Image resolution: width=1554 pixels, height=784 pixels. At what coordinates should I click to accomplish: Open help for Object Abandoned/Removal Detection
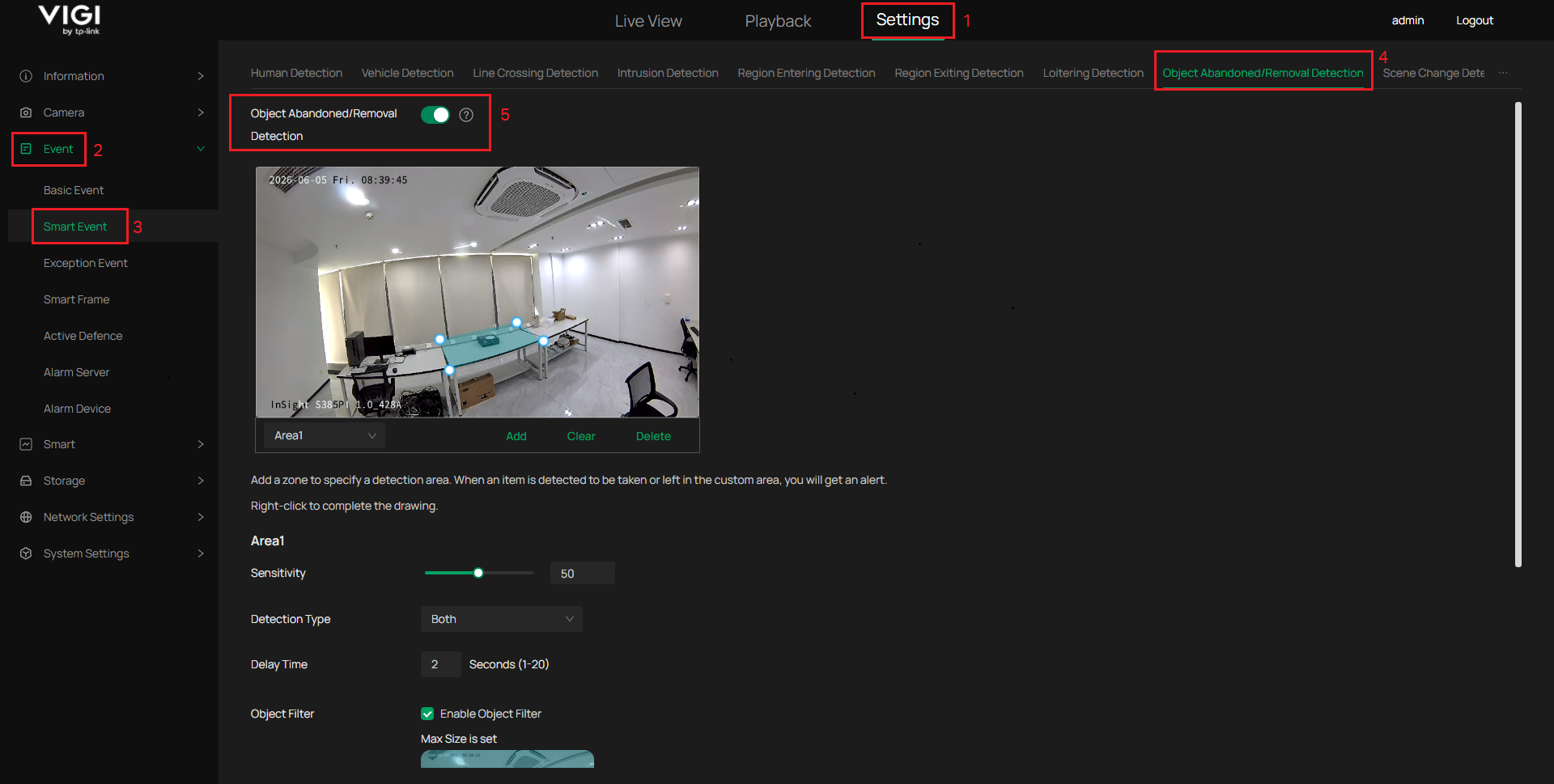[x=466, y=115]
